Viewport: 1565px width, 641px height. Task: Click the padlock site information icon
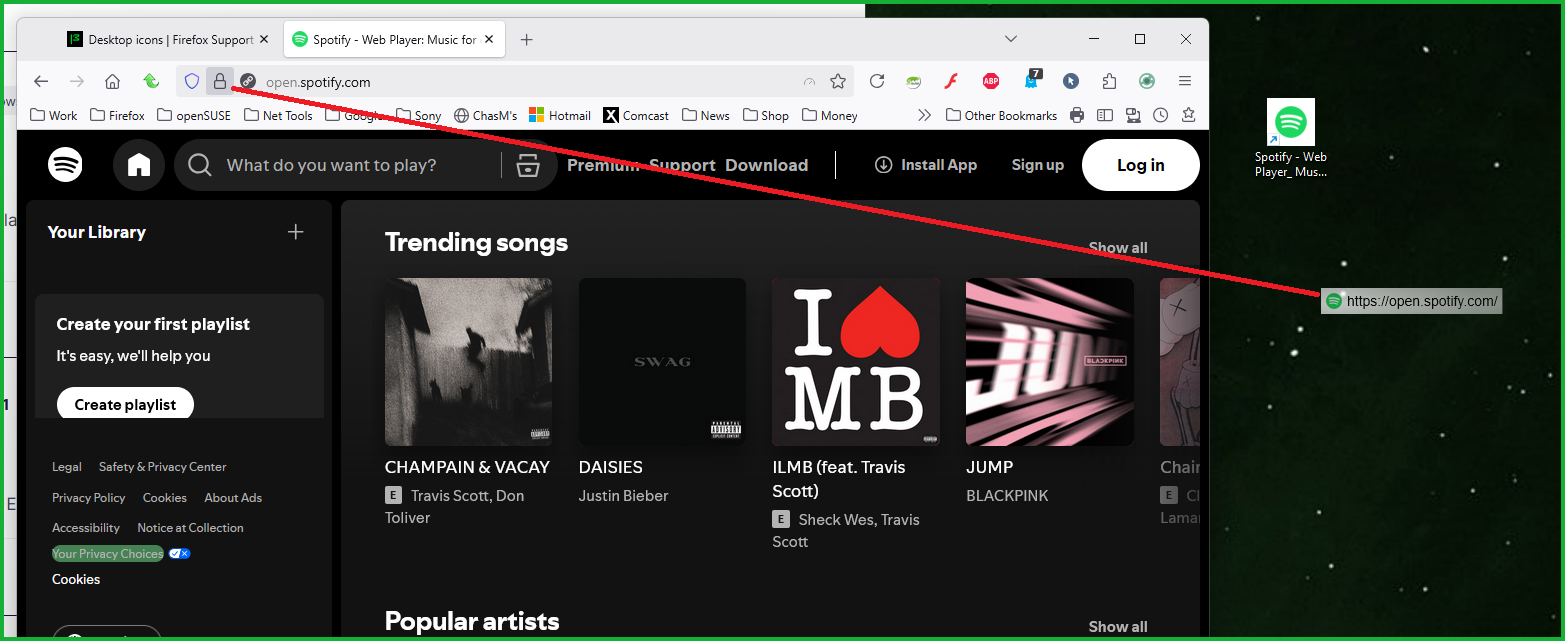[220, 81]
